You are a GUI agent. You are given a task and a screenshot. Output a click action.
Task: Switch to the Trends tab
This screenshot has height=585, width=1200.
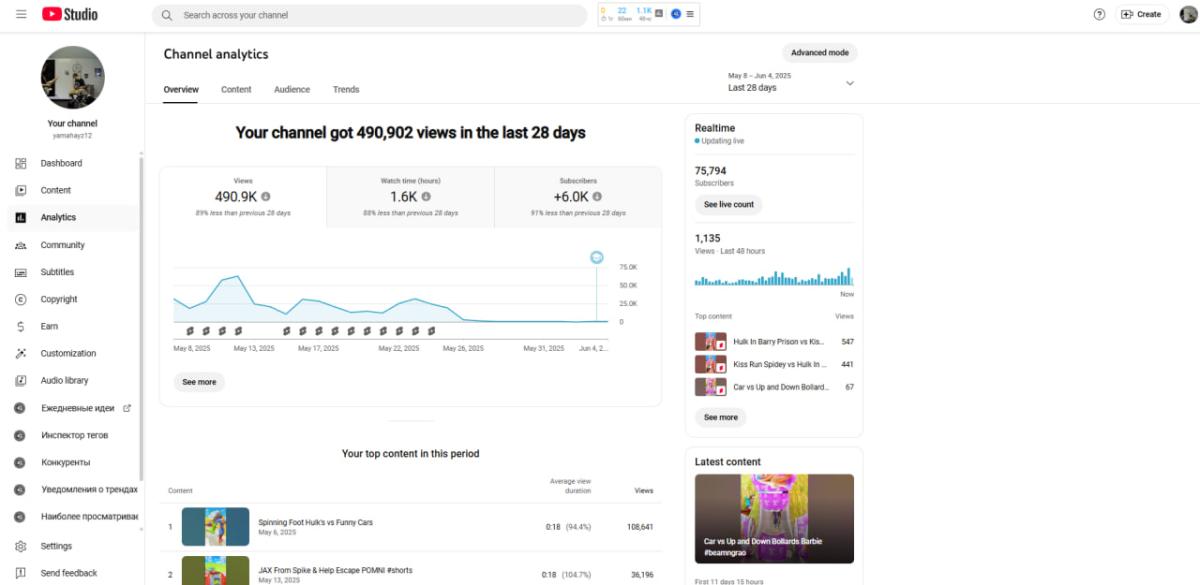(x=346, y=89)
